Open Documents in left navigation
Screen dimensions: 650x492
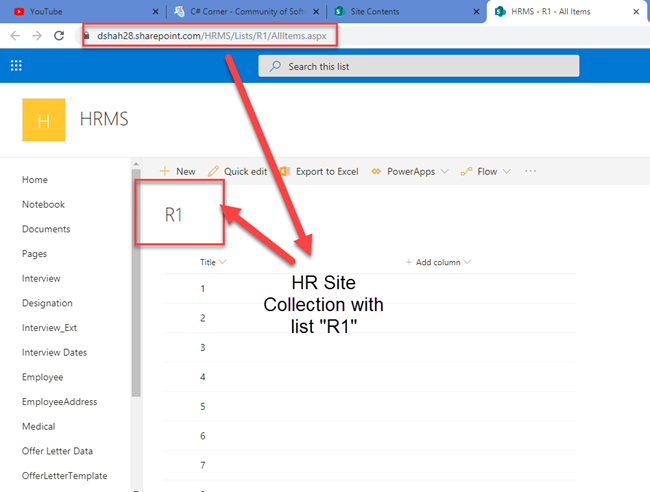[x=46, y=229]
